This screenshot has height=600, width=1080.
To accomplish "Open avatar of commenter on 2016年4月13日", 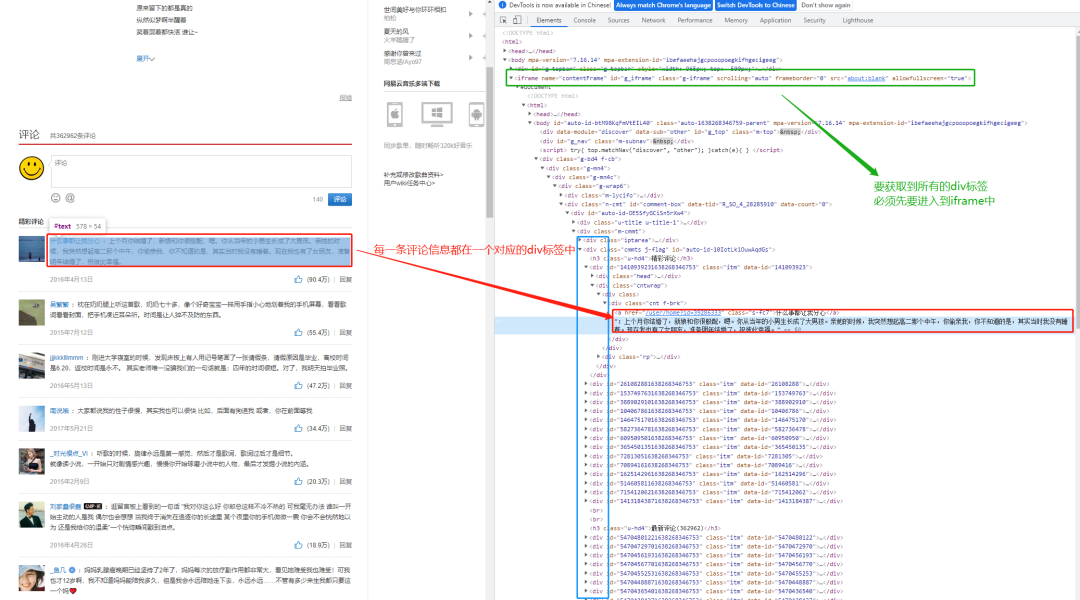I will [31, 249].
